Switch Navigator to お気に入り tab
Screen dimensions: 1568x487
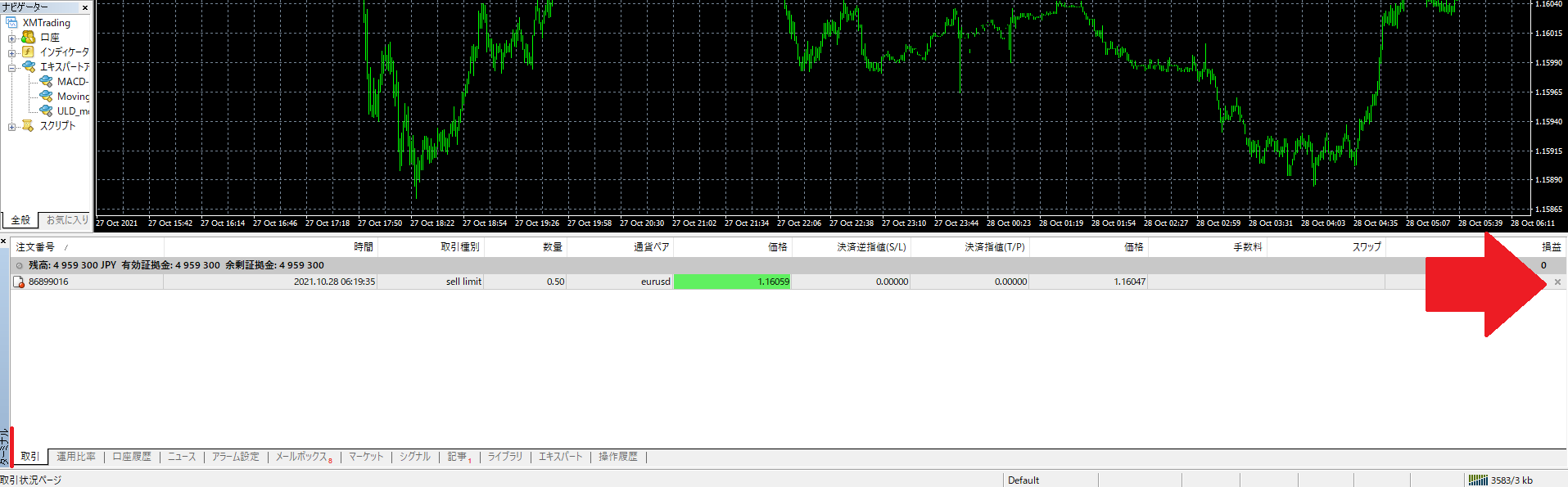click(x=67, y=219)
